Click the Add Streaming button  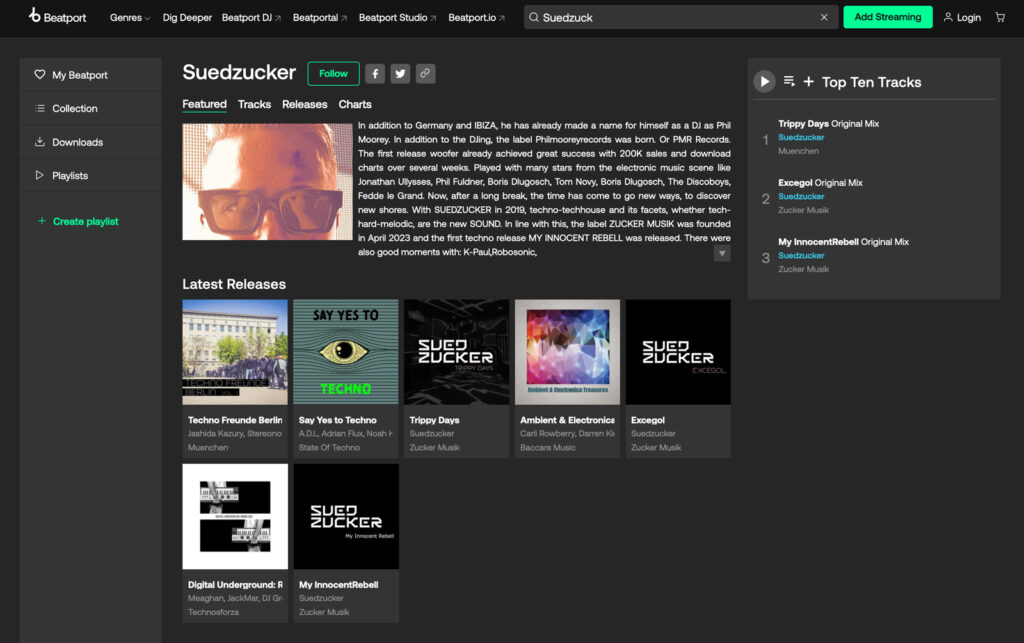[888, 17]
